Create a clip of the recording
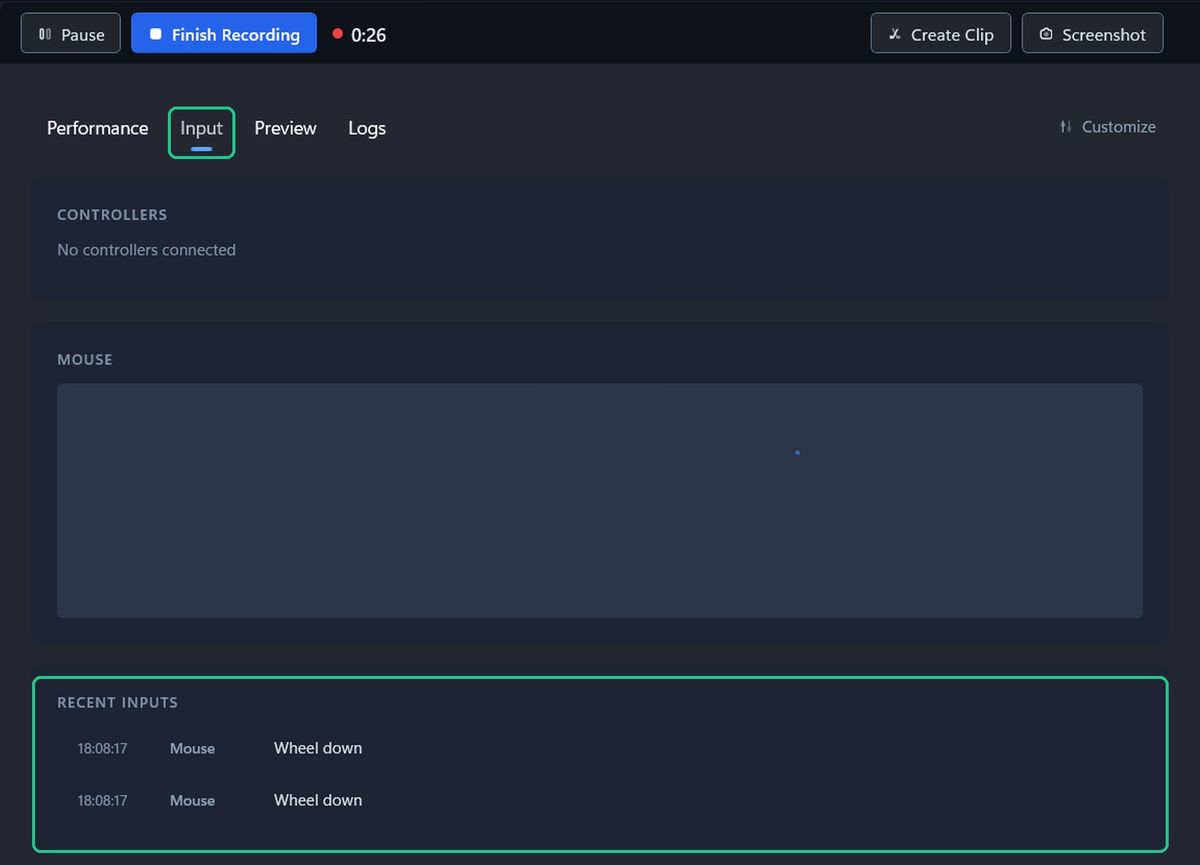 (x=941, y=33)
